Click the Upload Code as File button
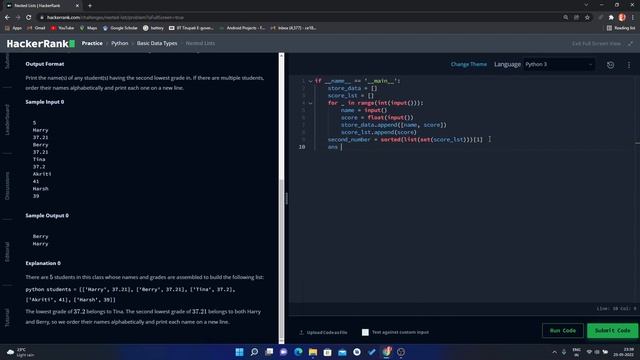The image size is (640, 360). point(323,332)
